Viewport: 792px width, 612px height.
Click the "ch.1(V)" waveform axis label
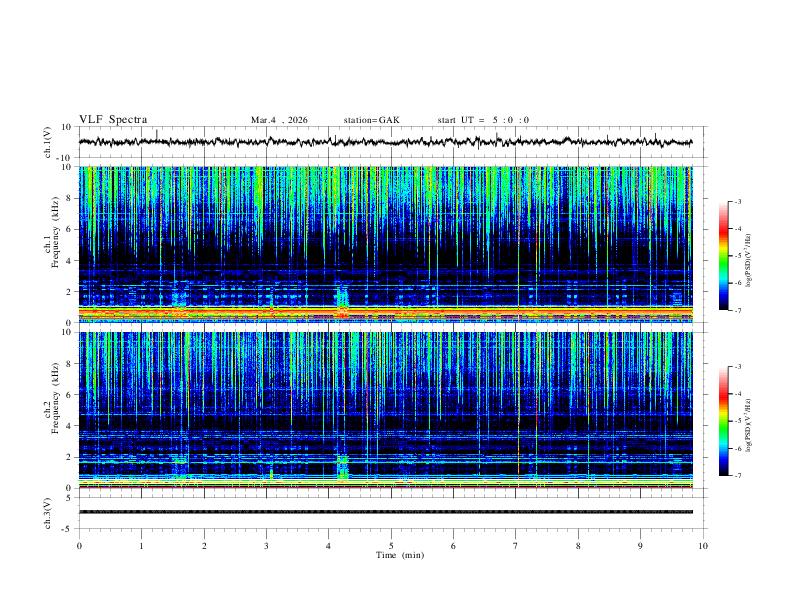(48, 142)
